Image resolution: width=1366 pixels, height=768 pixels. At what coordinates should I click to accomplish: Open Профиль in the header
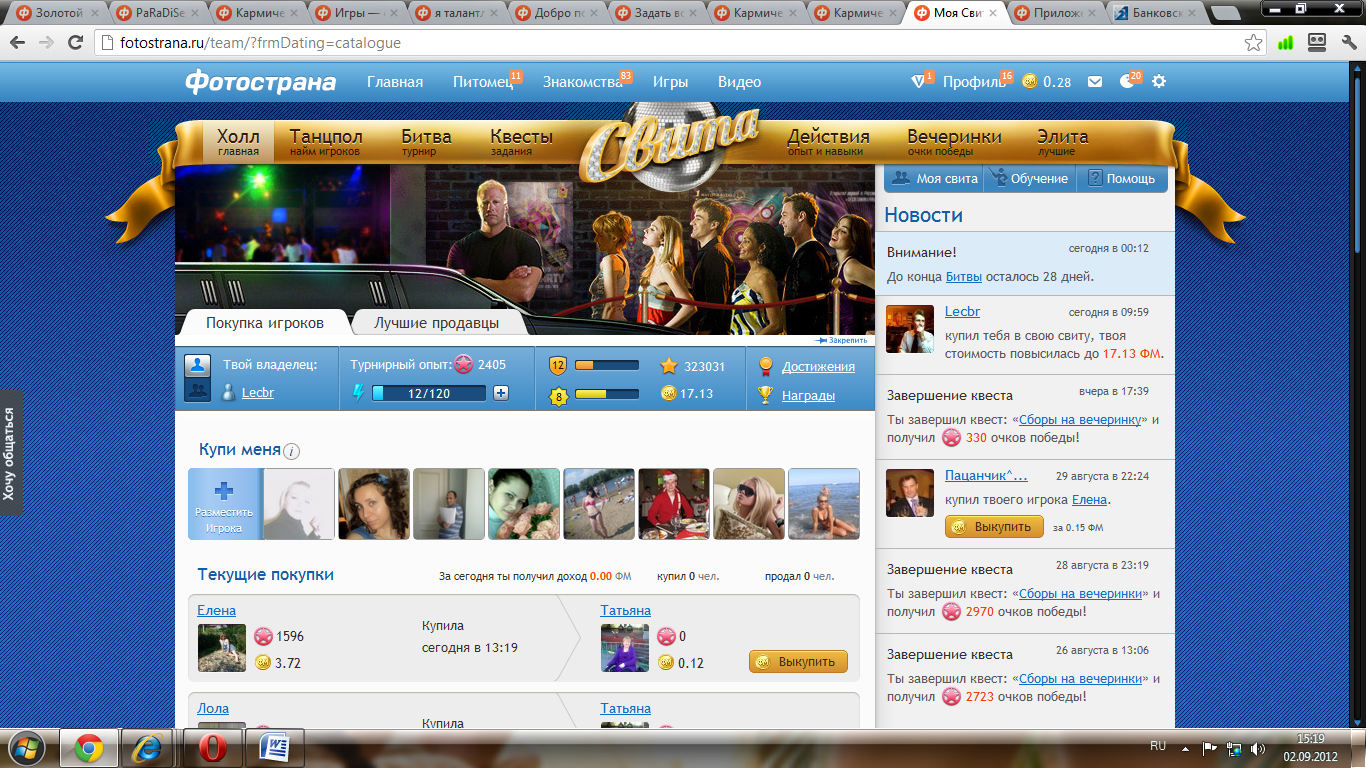pos(973,82)
